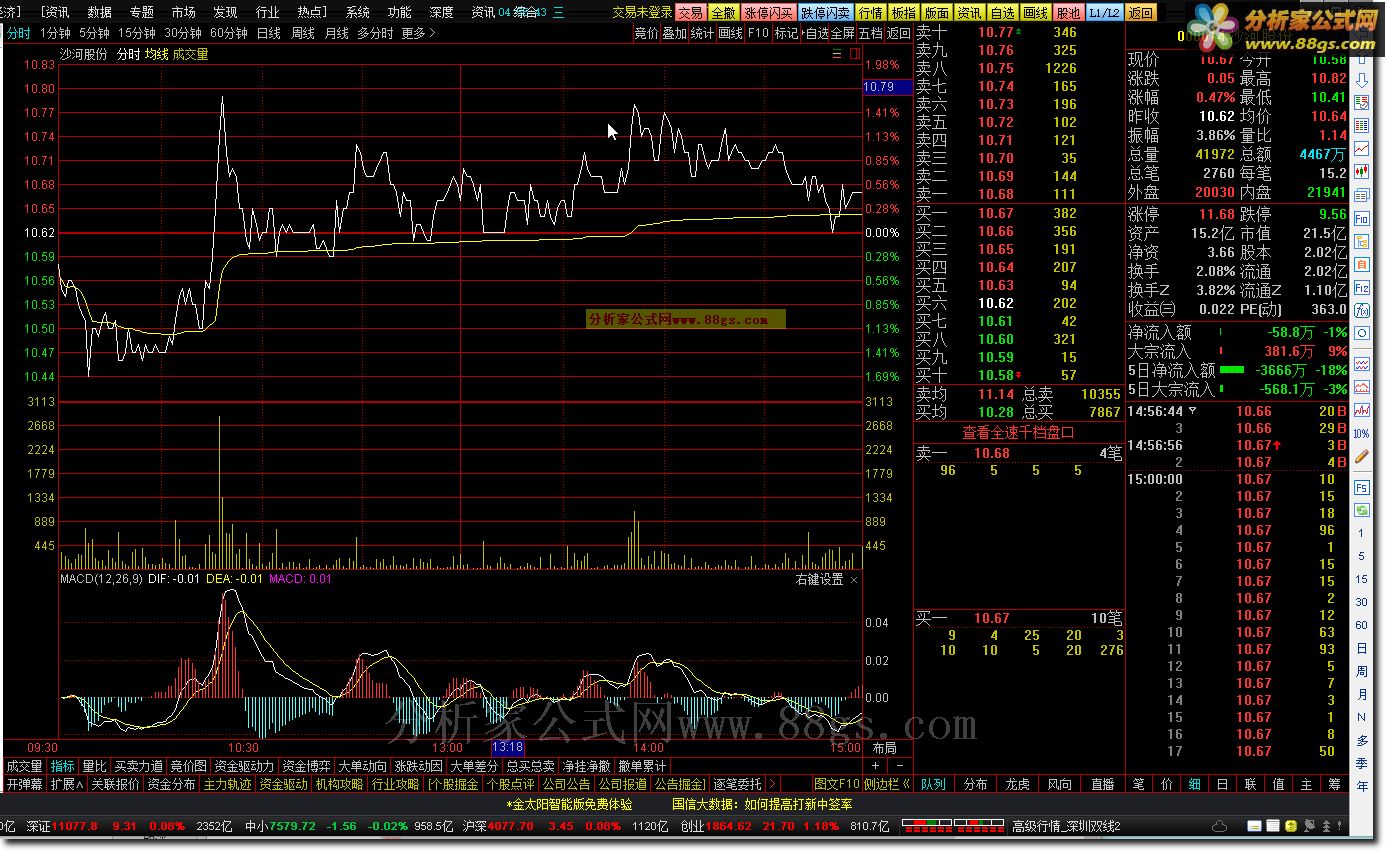Open the dropdown arrow next to 14:56:44
The image size is (1387, 852).
coord(1192,411)
